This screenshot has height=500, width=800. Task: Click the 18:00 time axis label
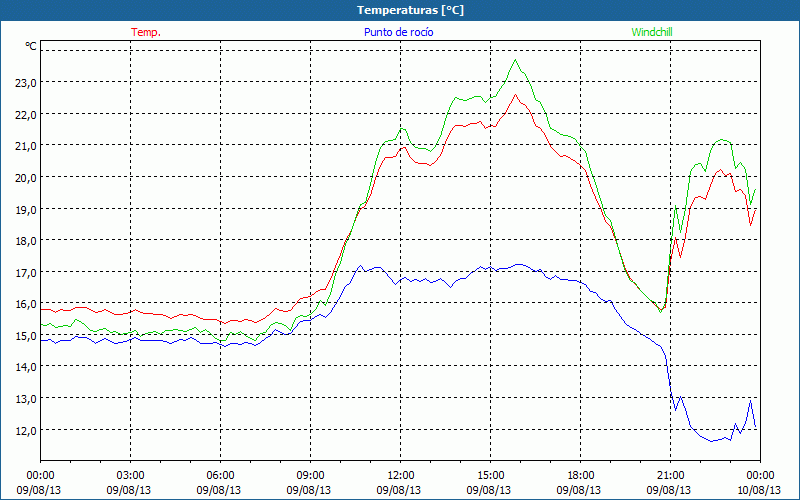(x=579, y=476)
